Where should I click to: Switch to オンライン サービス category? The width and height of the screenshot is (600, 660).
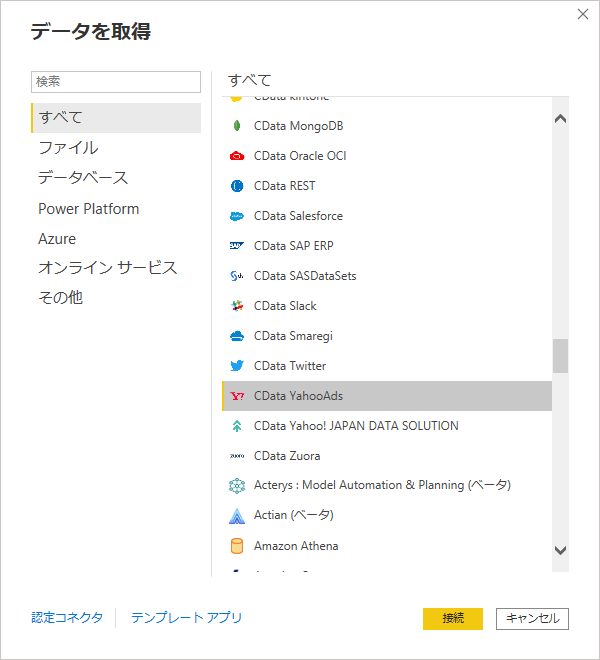116,268
